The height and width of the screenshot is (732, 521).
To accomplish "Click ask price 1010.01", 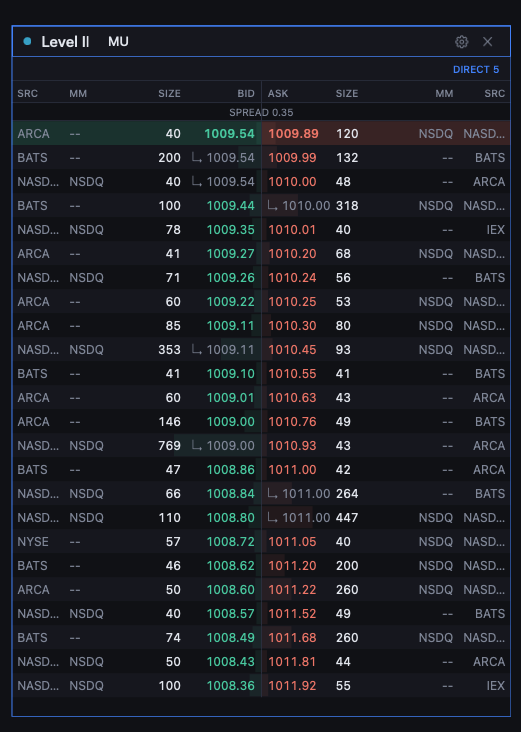I will point(292,230).
